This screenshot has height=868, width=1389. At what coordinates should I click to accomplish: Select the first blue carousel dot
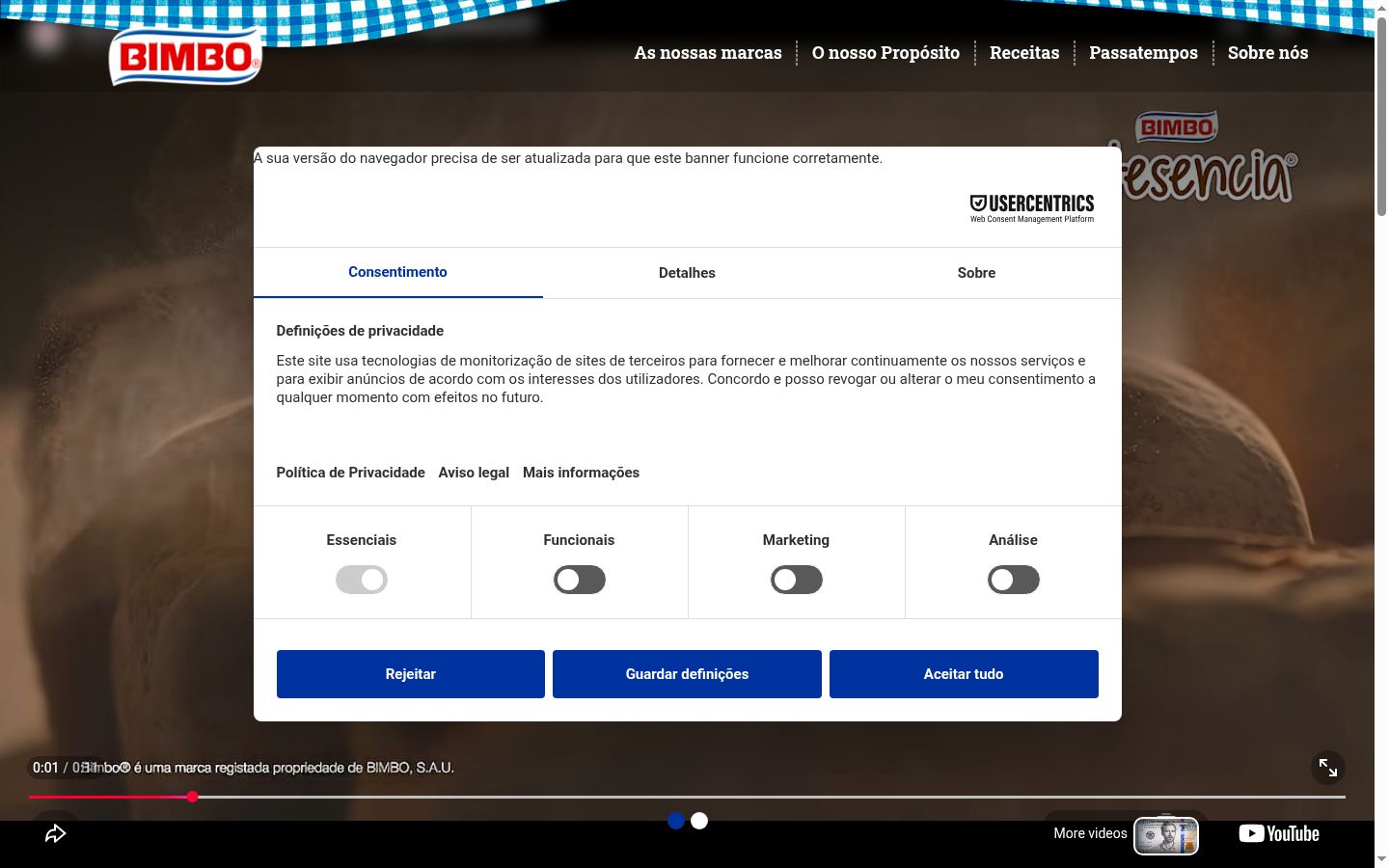676,821
